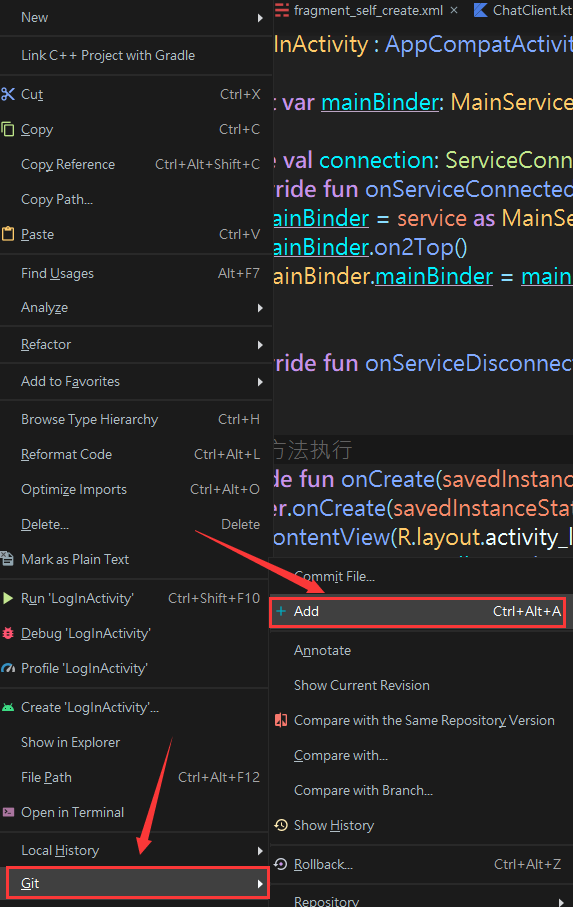Click the clipboard Paste icon
The height and width of the screenshot is (907, 573).
pyautogui.click(x=8, y=234)
